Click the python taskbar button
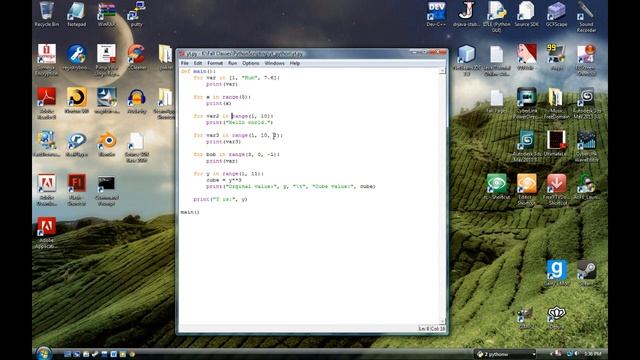The image size is (640, 360). click(x=505, y=354)
